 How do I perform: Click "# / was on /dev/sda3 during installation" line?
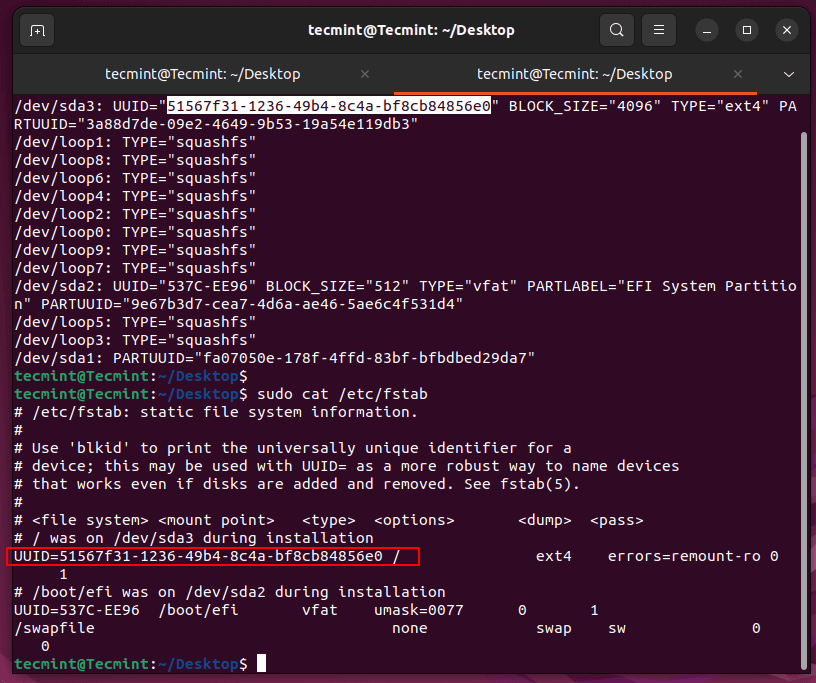coord(194,538)
